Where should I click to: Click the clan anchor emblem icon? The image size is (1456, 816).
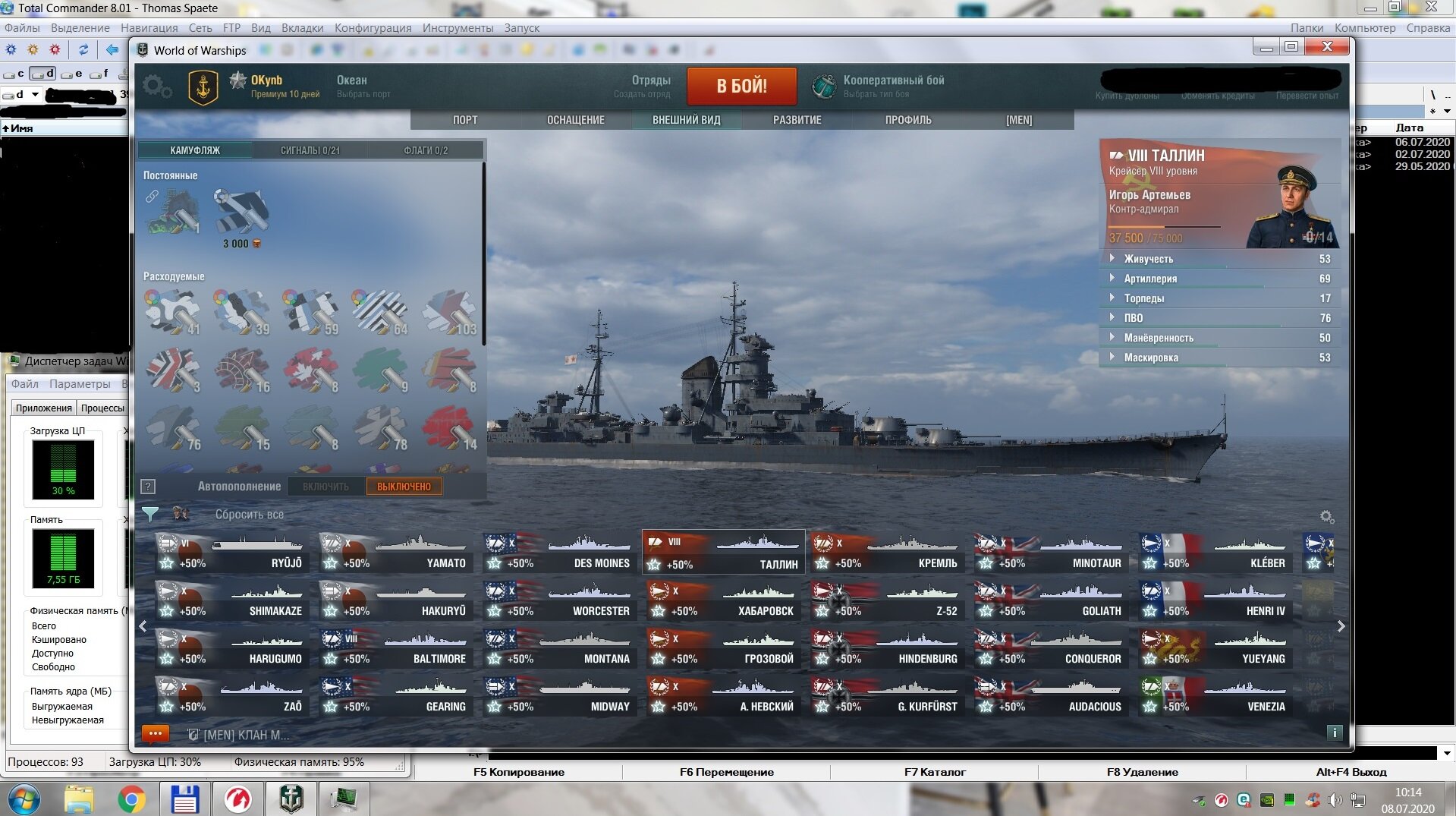[x=203, y=87]
